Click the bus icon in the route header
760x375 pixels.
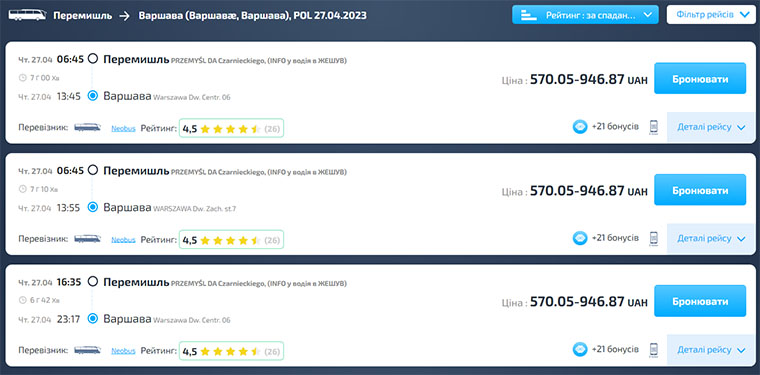[x=28, y=15]
